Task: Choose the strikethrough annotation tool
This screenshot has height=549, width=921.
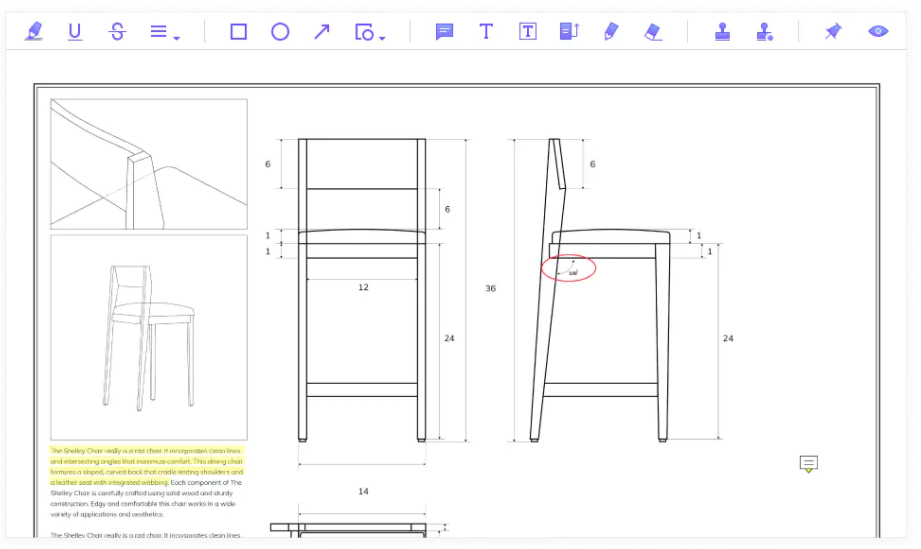Action: (x=117, y=32)
